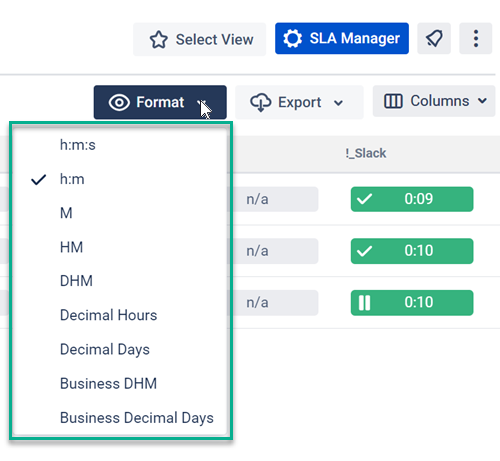The image size is (500, 461).
Task: Click the Select View button
Action: 199,39
